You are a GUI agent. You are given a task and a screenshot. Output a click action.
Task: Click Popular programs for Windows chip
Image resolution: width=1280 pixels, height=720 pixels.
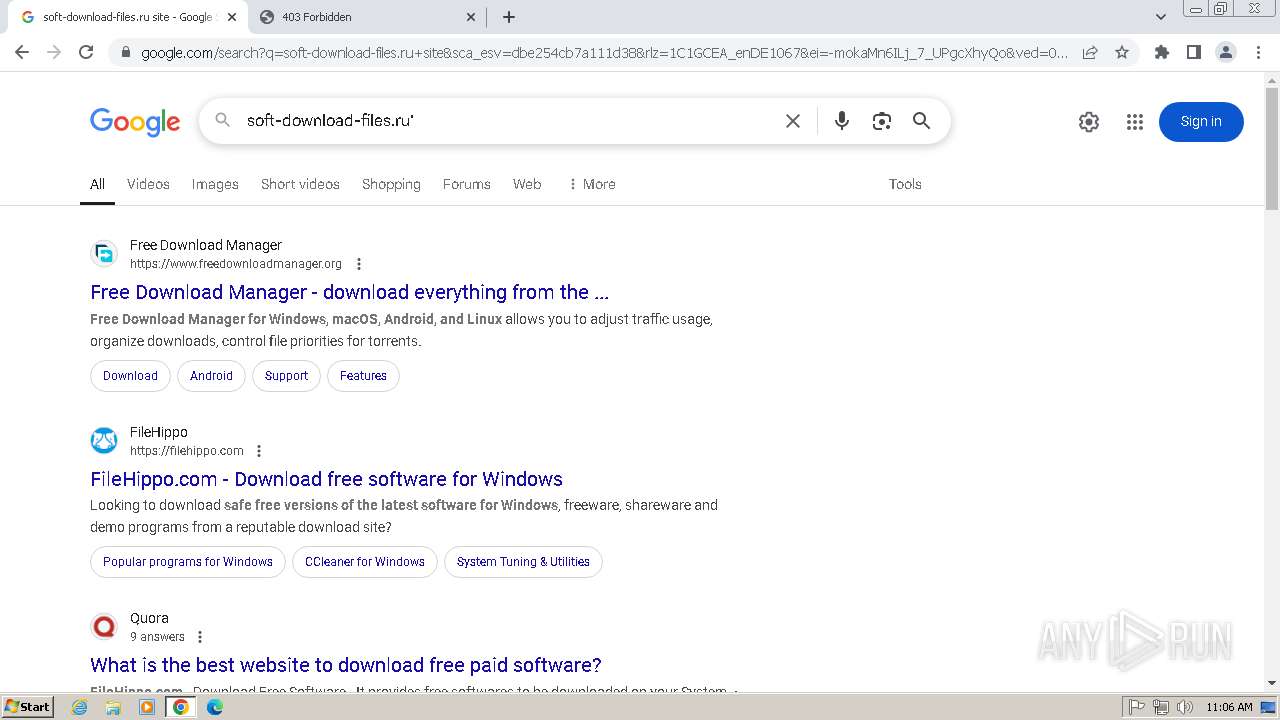[x=188, y=562]
